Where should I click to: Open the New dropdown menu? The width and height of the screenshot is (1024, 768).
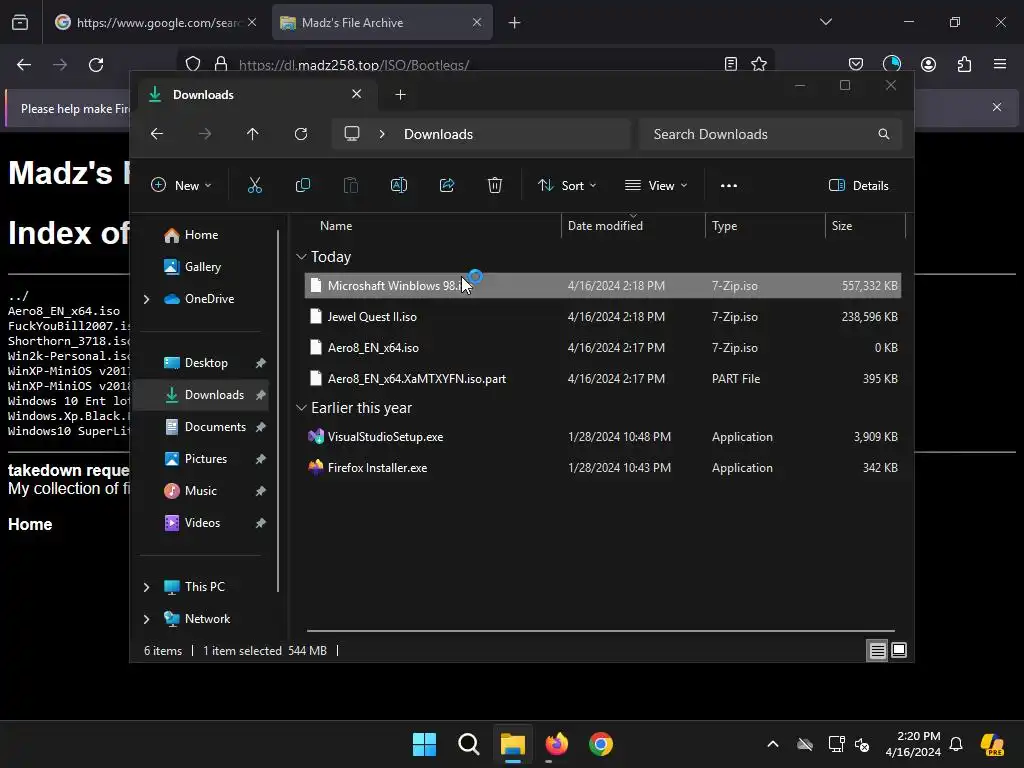[181, 185]
